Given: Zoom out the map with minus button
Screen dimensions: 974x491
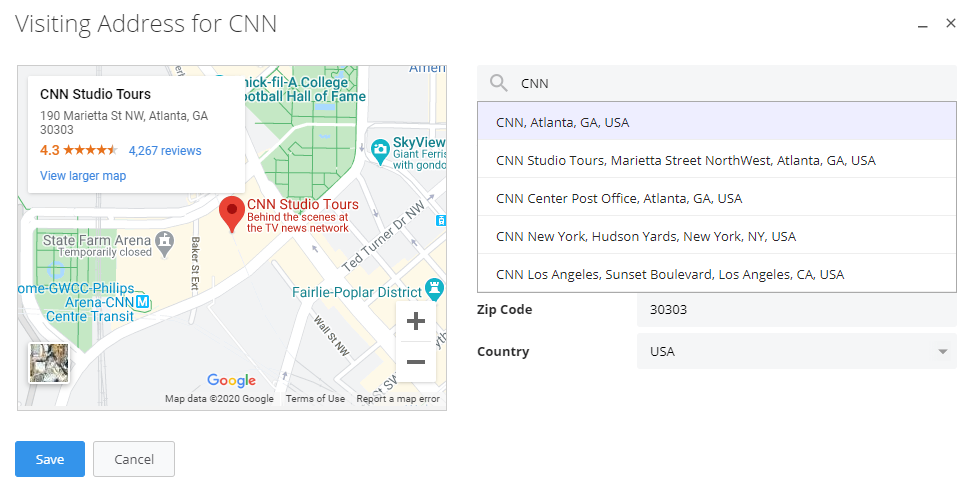Looking at the screenshot, I should 416,362.
